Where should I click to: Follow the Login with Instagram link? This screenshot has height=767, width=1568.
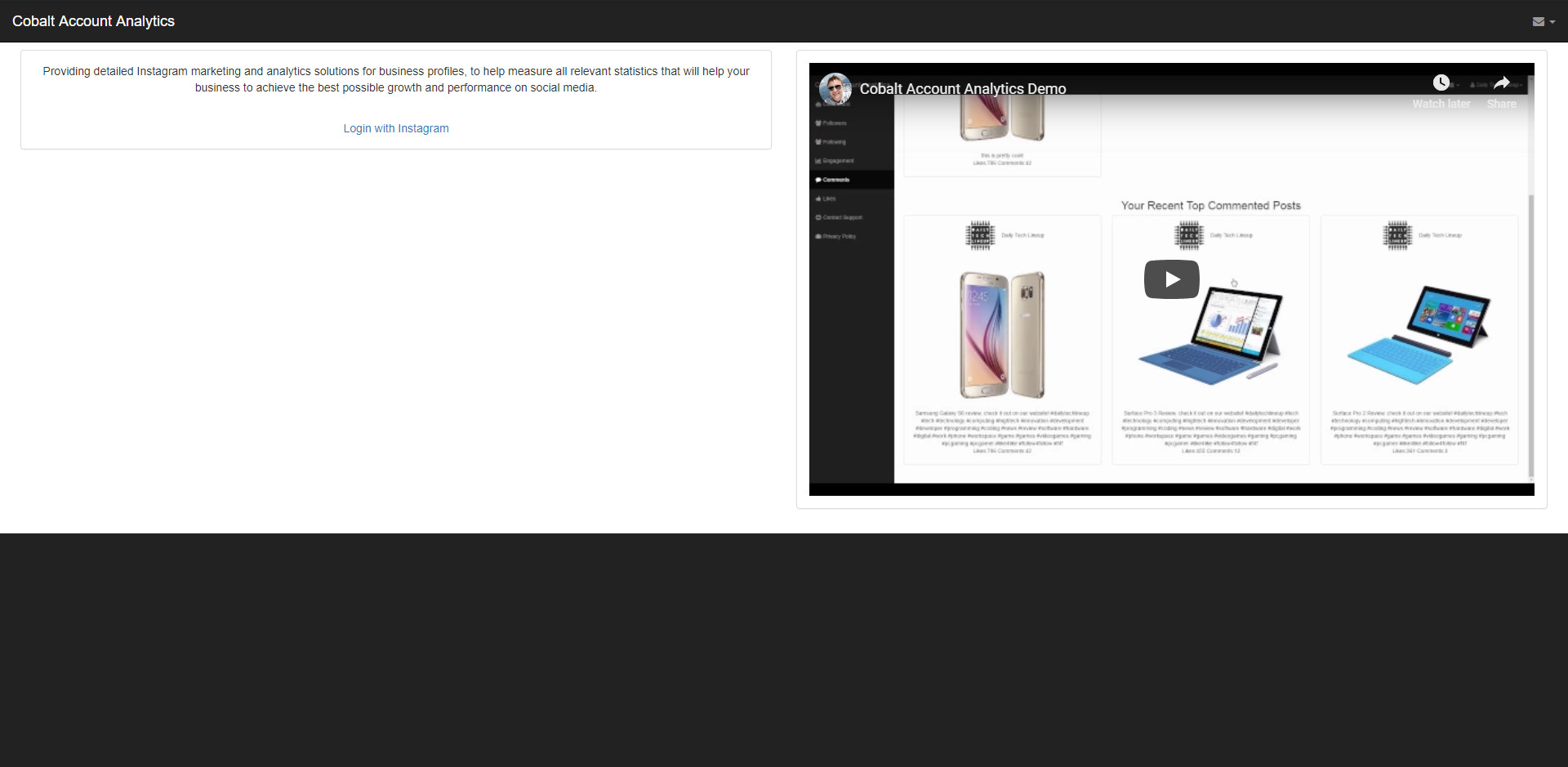pyautogui.click(x=396, y=128)
